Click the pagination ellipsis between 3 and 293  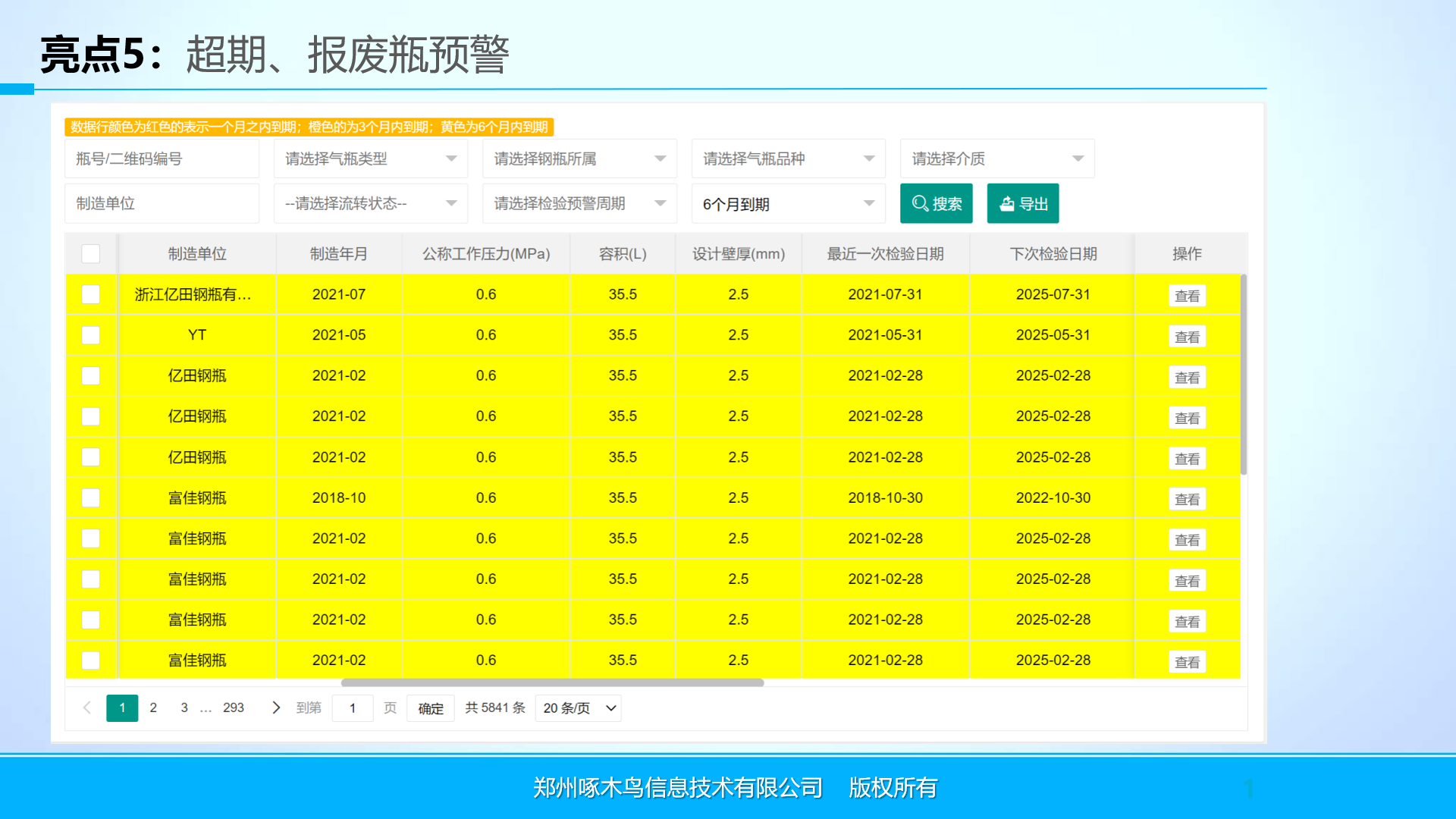(x=206, y=709)
